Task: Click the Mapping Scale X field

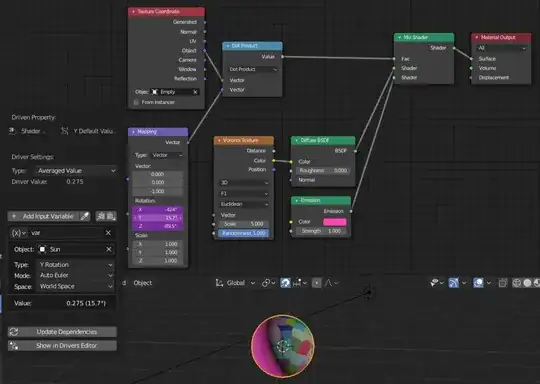Action: tap(158, 244)
